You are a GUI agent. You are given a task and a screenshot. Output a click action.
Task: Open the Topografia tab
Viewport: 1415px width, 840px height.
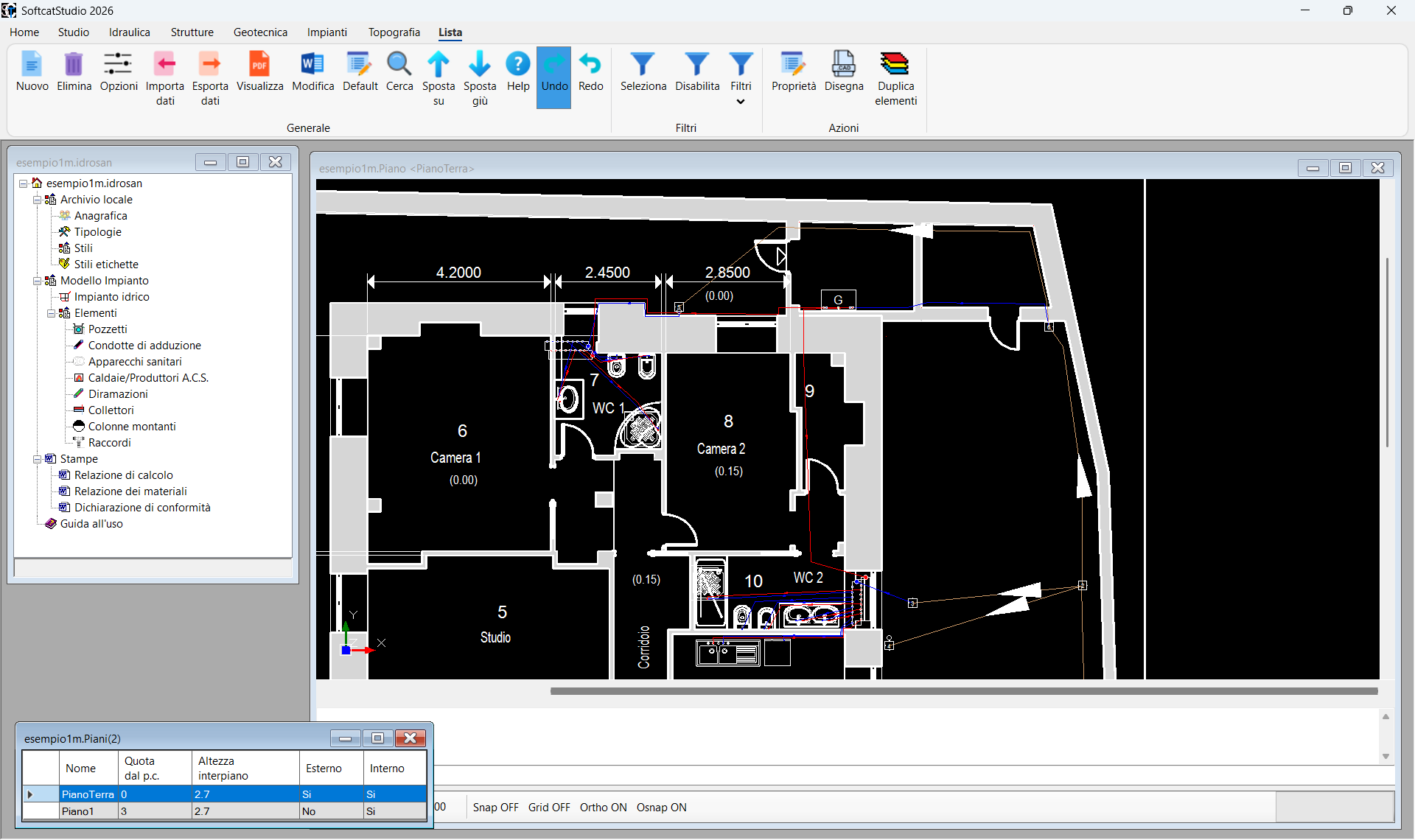(394, 32)
